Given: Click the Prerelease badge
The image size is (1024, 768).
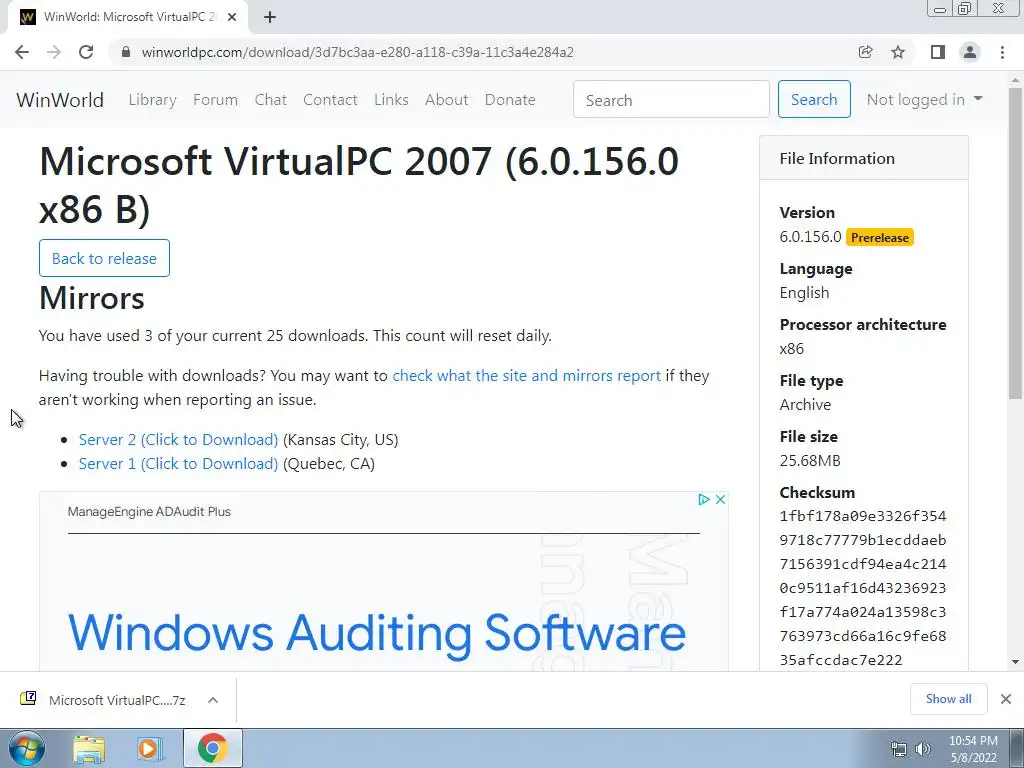Looking at the screenshot, I should coord(880,238).
